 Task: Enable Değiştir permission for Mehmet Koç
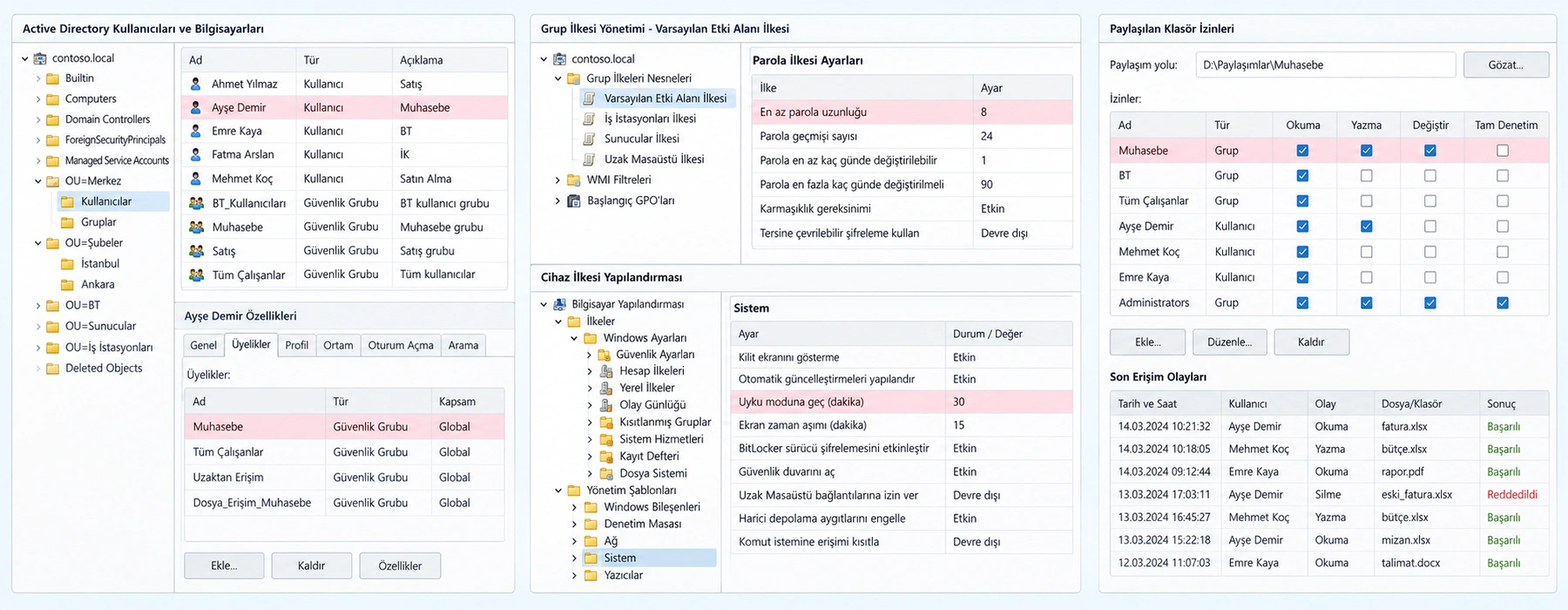tap(1430, 252)
